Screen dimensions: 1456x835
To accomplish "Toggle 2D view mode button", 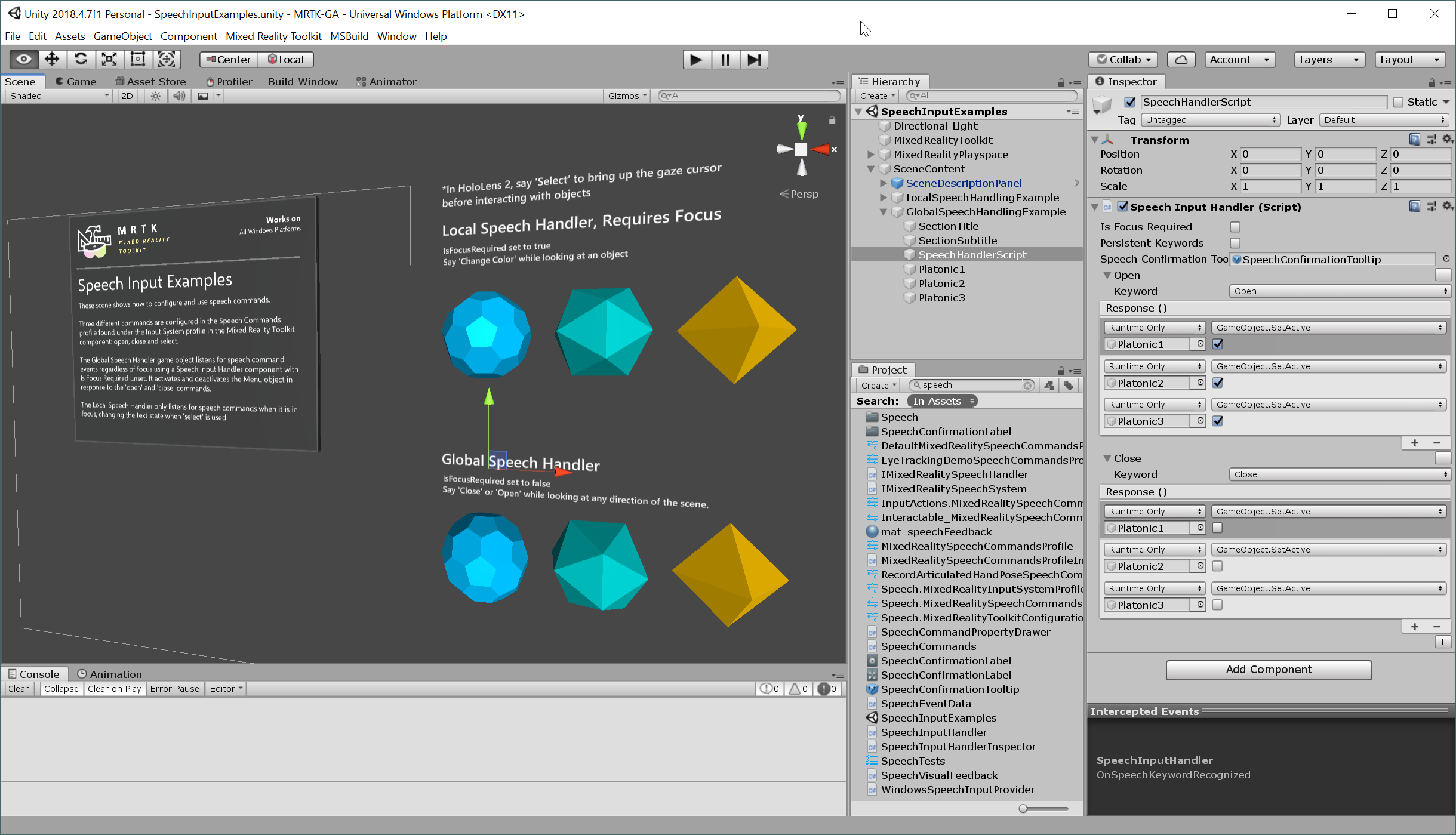I will point(127,96).
